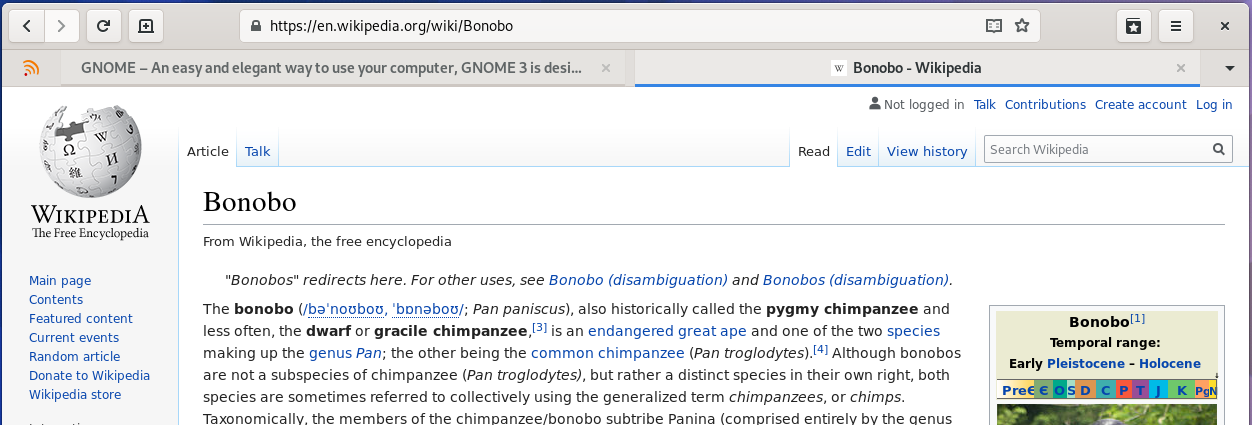The image size is (1252, 425).
Task: Click the forward navigation arrow
Action: click(x=62, y=26)
